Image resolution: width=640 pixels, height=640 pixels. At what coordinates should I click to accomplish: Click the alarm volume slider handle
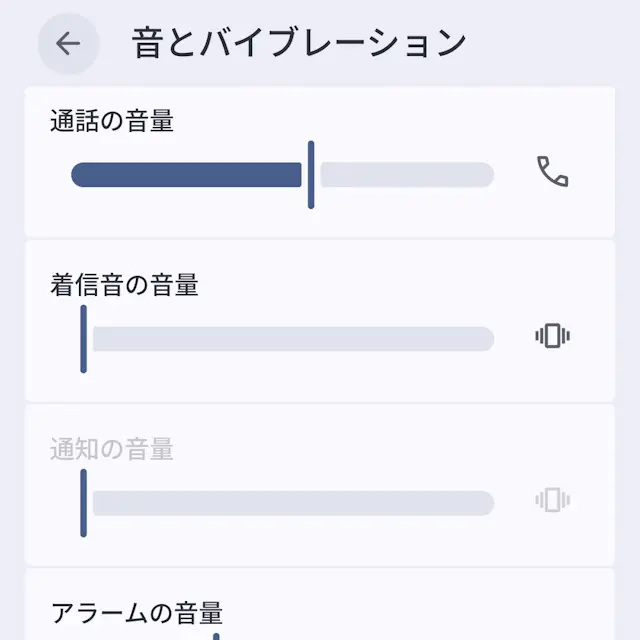pyautogui.click(x=216, y=636)
